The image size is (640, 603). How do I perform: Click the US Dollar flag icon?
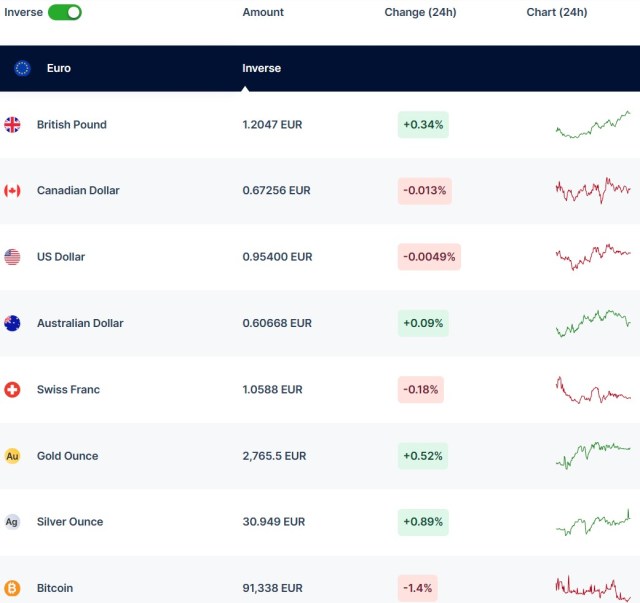[x=12, y=257]
